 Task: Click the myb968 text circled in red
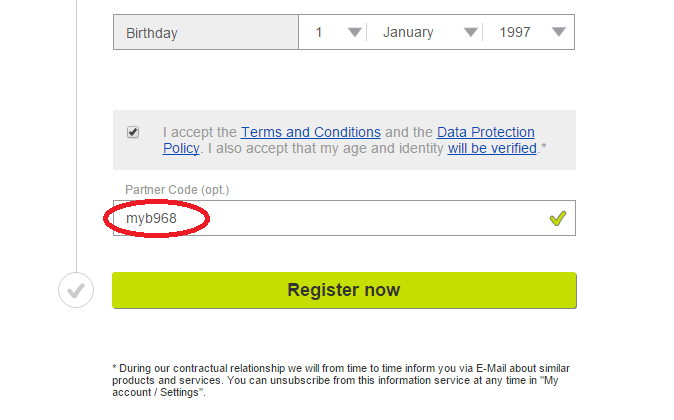pos(151,218)
